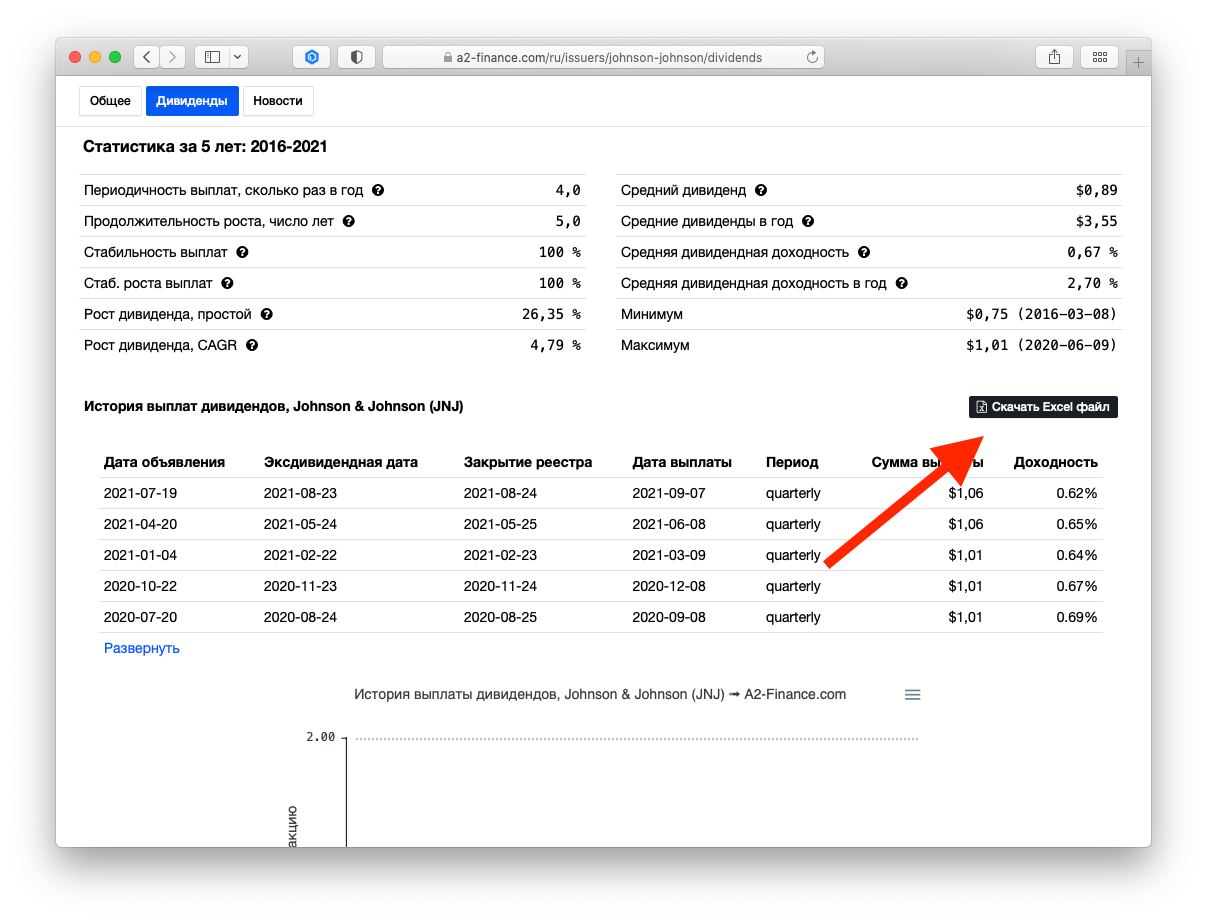This screenshot has width=1207, height=921.
Task: Download the Excel file button
Action: point(1043,407)
